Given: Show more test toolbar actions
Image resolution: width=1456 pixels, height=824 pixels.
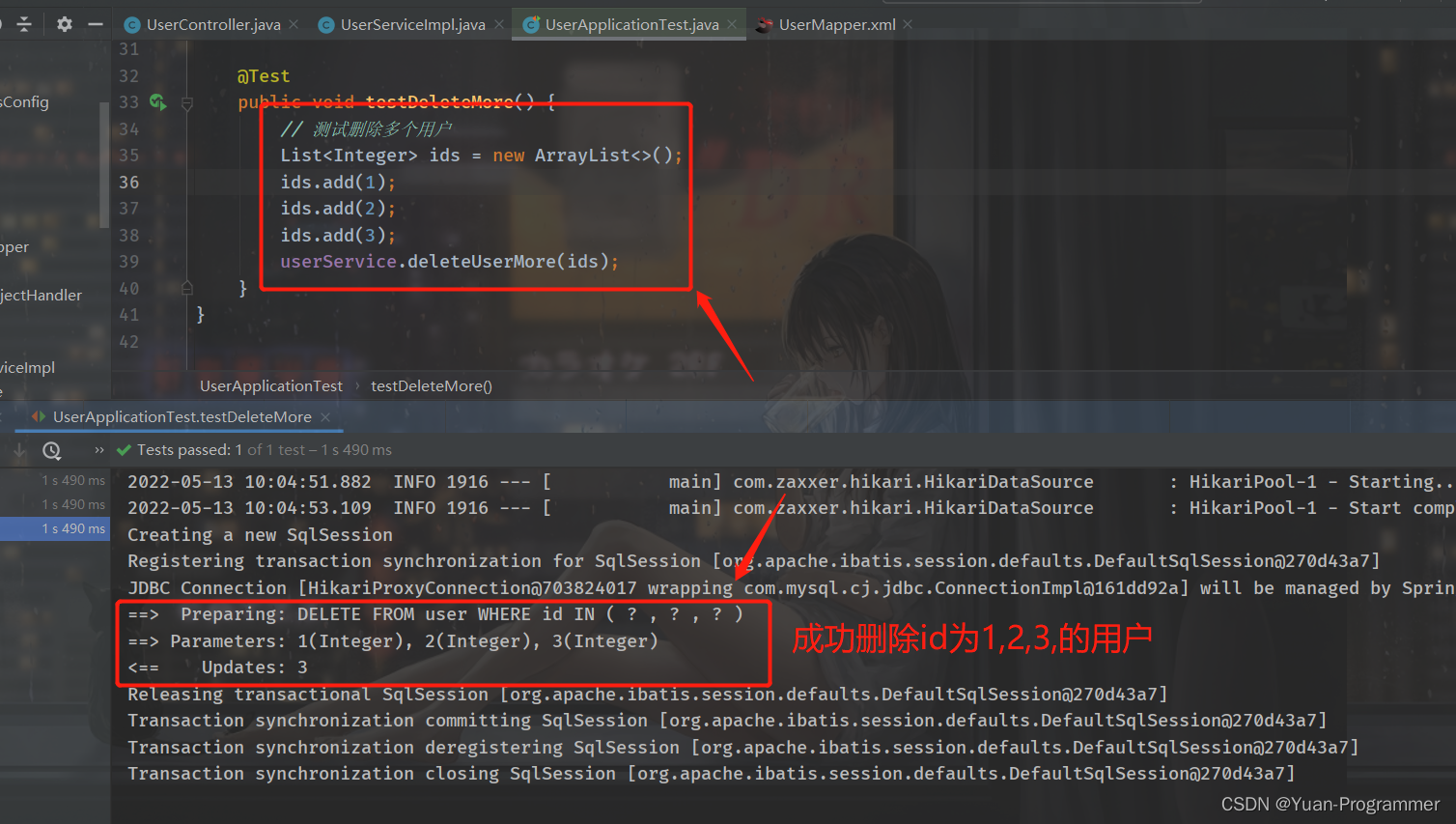Looking at the screenshot, I should pos(98,450).
